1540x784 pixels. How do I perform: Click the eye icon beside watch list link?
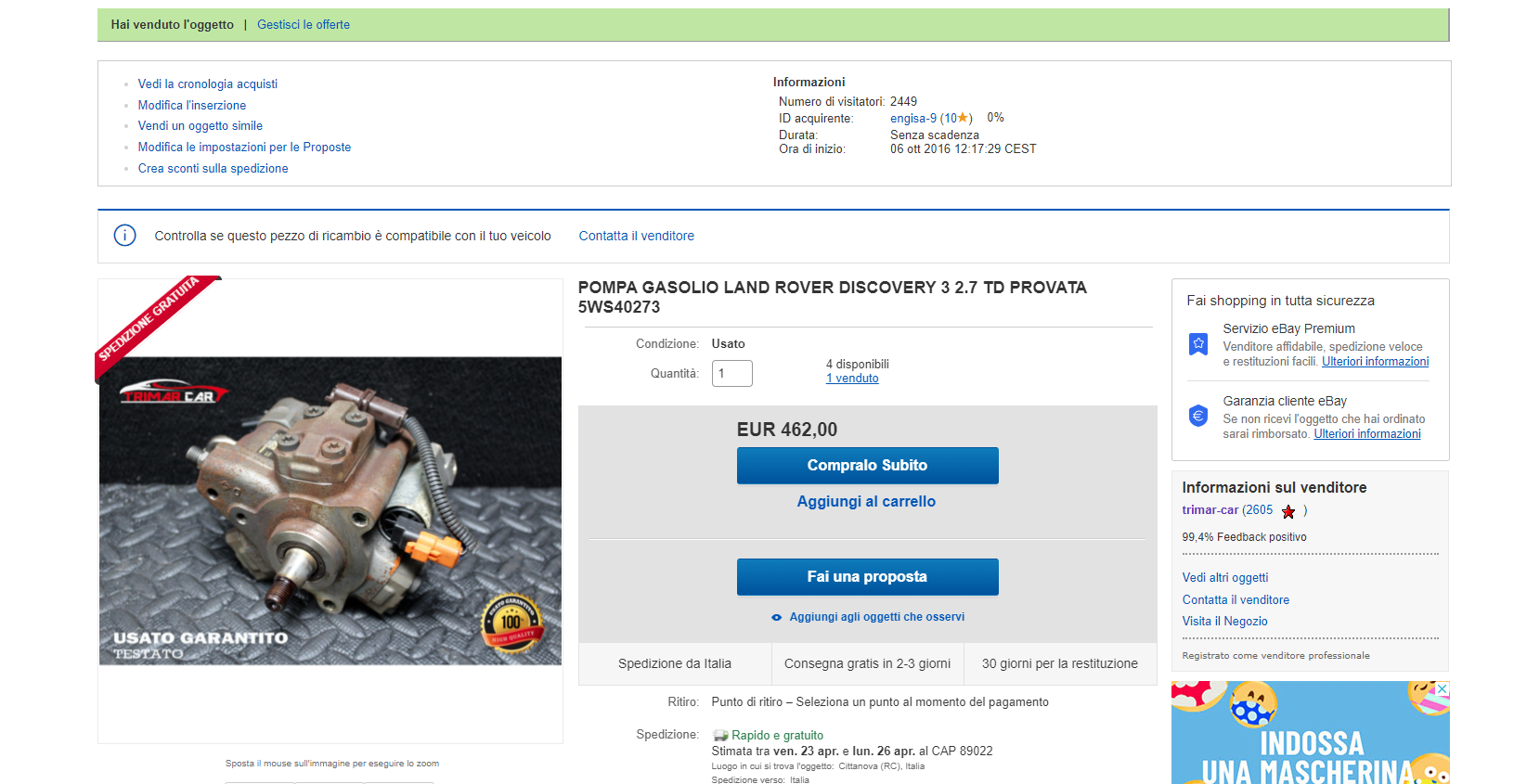tap(776, 617)
